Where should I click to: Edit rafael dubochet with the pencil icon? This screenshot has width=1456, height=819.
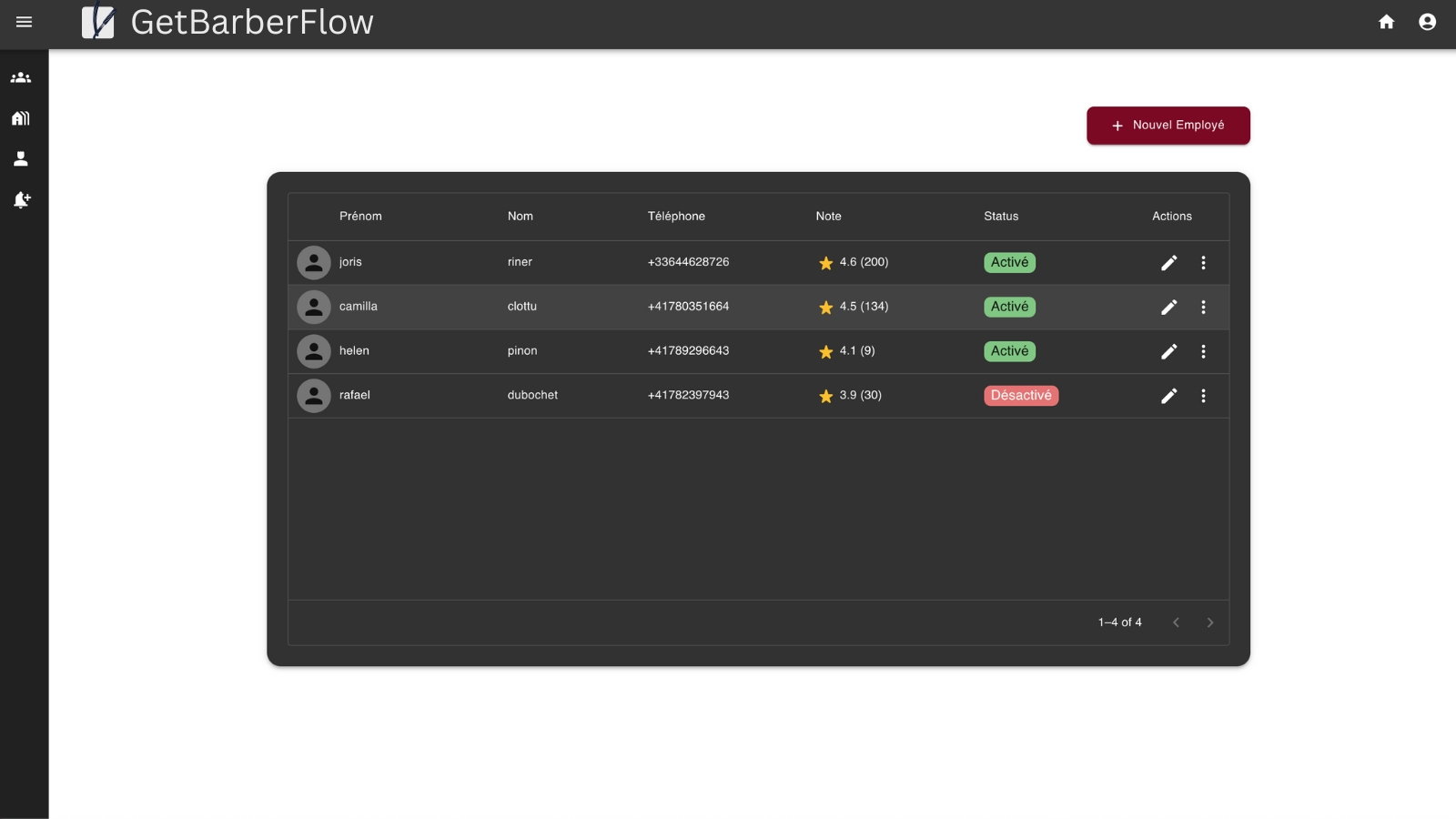click(1169, 396)
